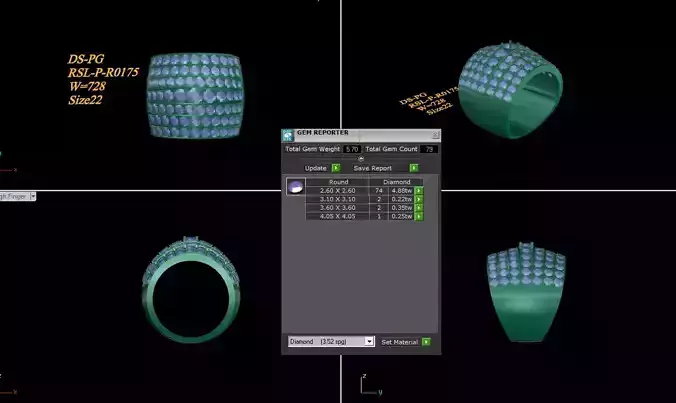
Task: Click green arrow on the 3.60 X 3.60 row
Action: pos(419,208)
